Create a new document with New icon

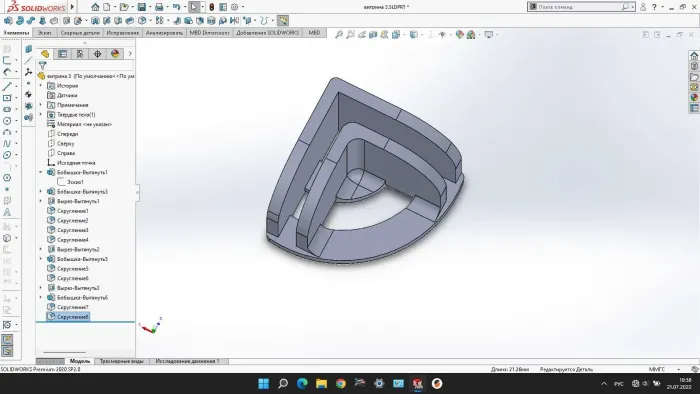point(107,7)
